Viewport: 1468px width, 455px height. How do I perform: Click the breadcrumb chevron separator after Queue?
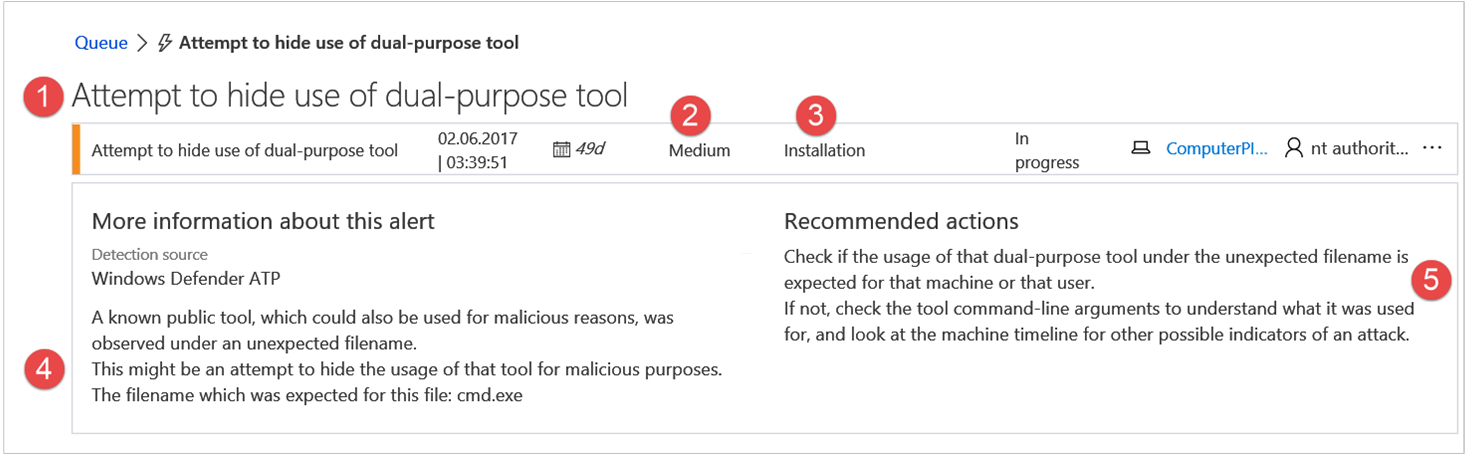142,43
